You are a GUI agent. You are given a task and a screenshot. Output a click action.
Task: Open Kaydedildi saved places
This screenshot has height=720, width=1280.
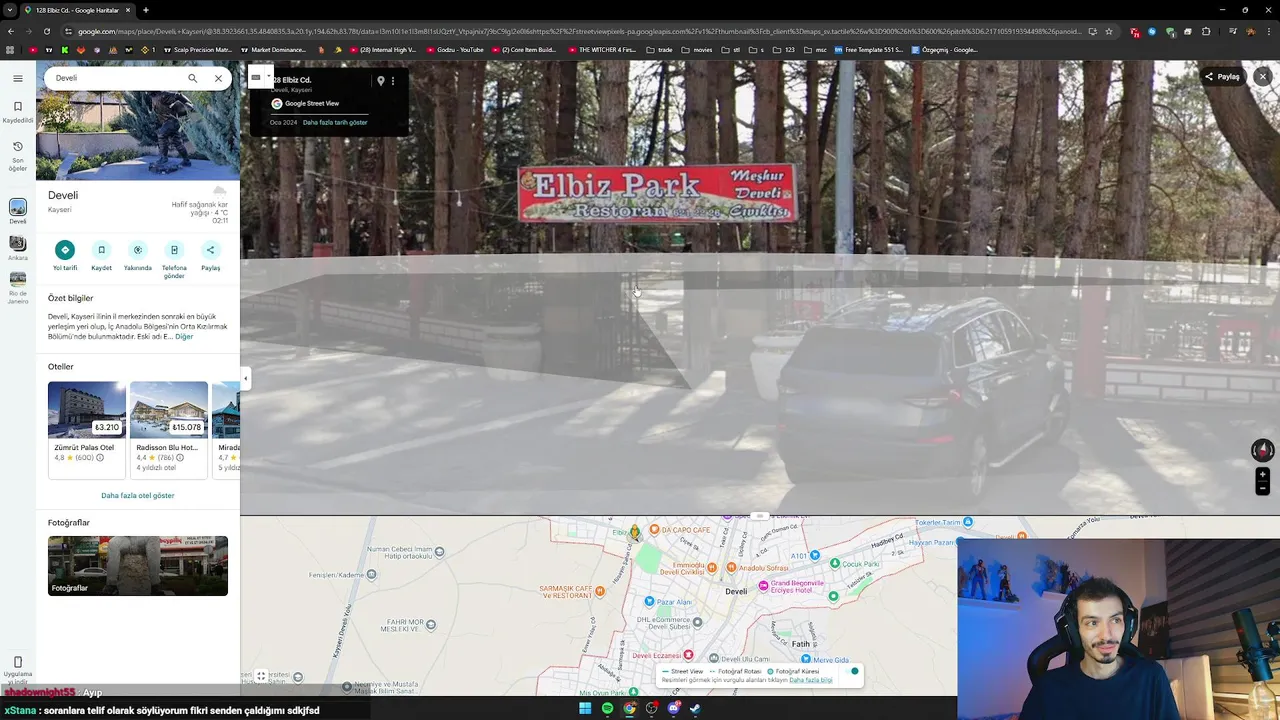coord(17,111)
